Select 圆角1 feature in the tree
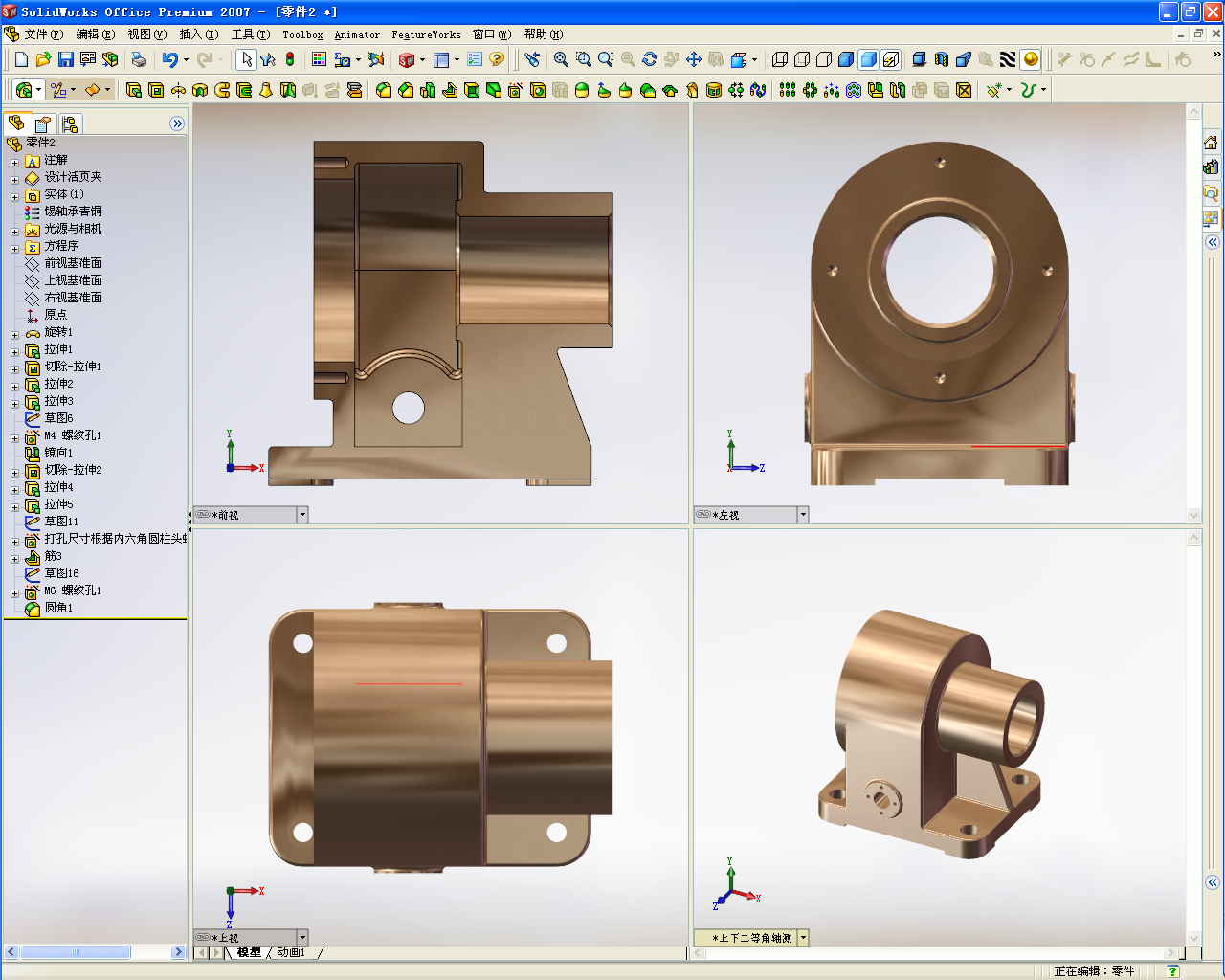Viewport: 1225px width, 980px height. coord(58,608)
